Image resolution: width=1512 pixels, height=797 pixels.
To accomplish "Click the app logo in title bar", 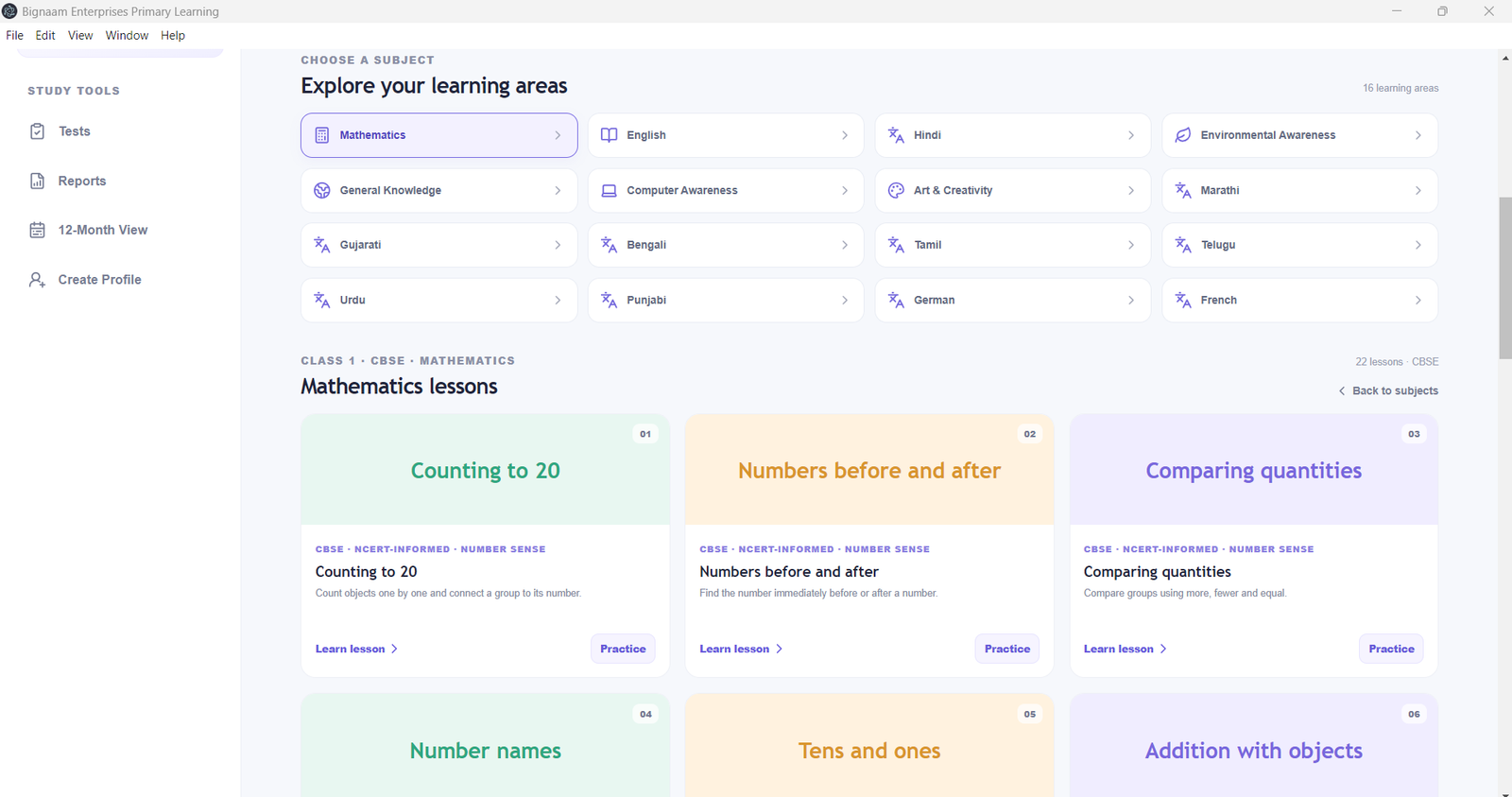I will coord(9,11).
